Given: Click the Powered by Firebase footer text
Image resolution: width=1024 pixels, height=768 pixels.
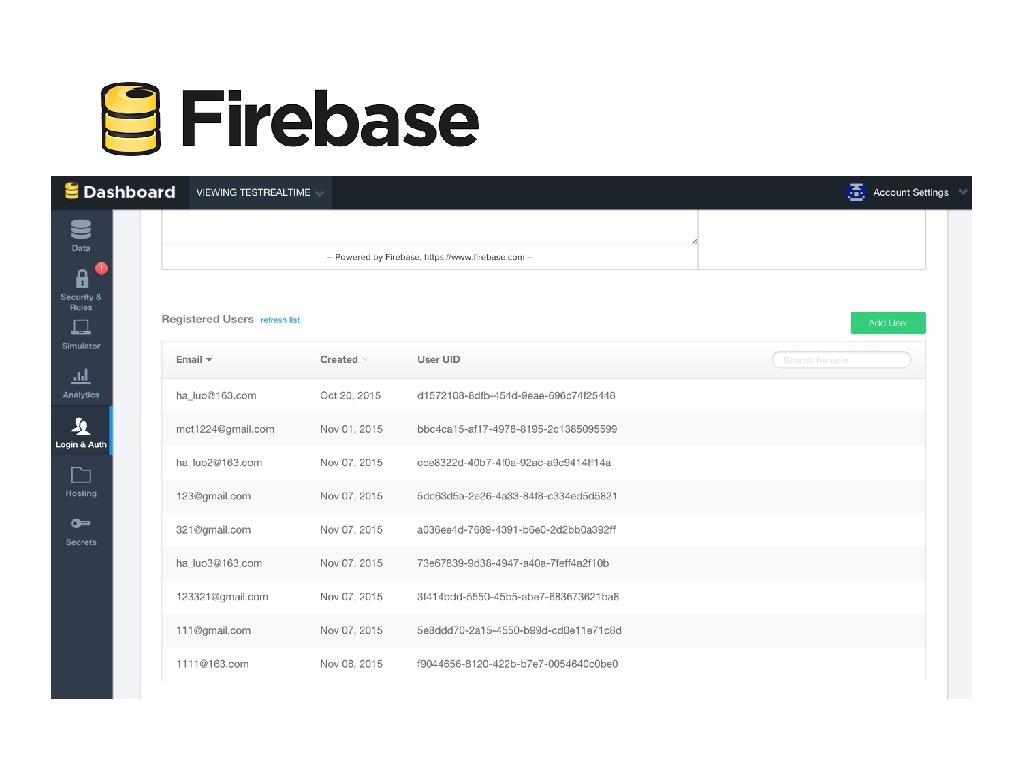Looking at the screenshot, I should pyautogui.click(x=430, y=257).
